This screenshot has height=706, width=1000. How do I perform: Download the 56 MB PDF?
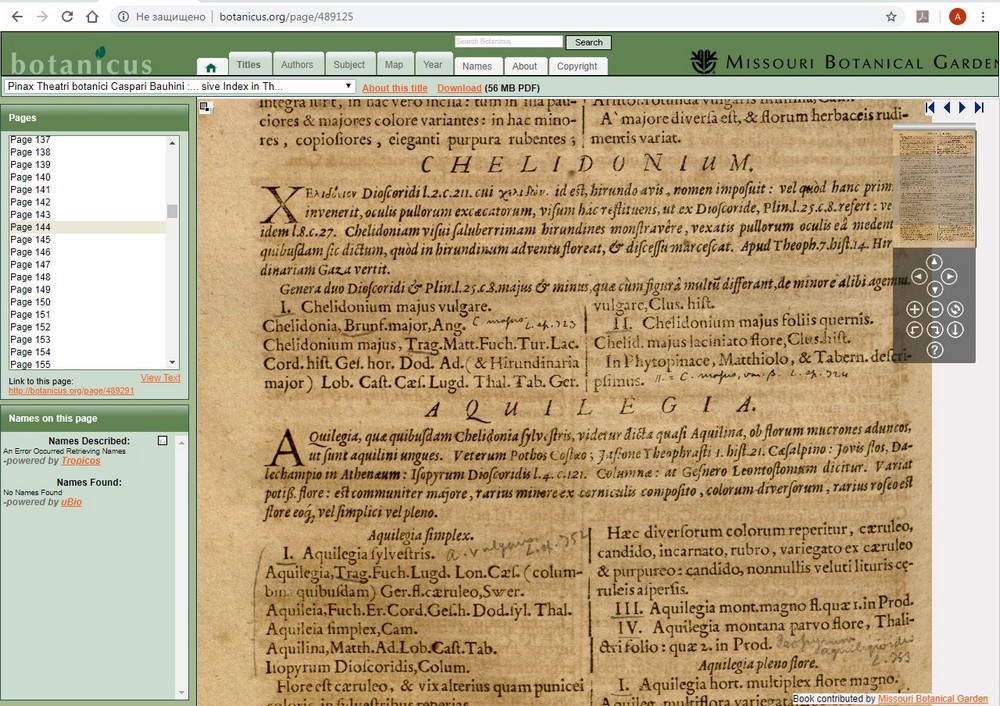(x=459, y=88)
